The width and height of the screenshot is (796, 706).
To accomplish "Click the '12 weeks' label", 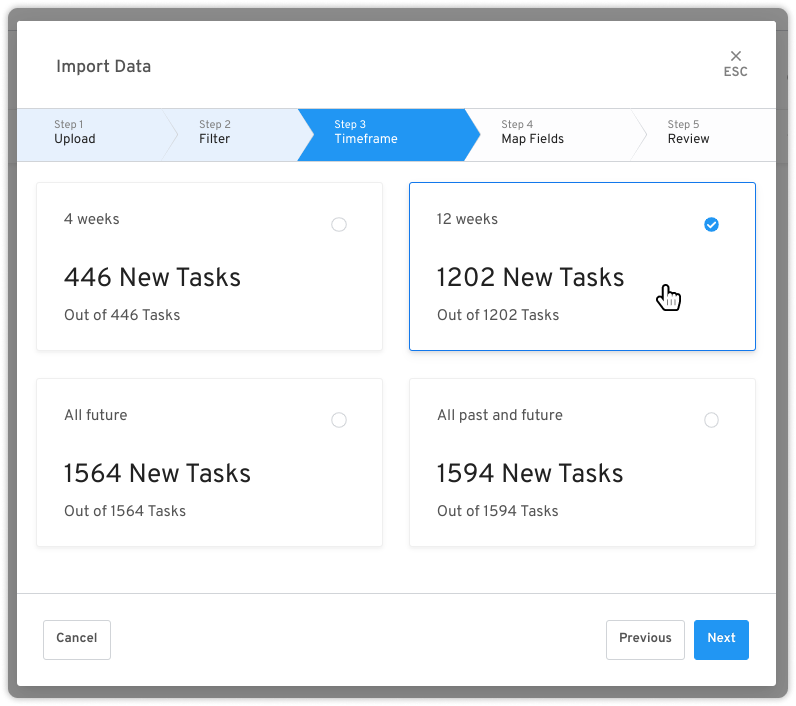I will pyautogui.click(x=467, y=219).
